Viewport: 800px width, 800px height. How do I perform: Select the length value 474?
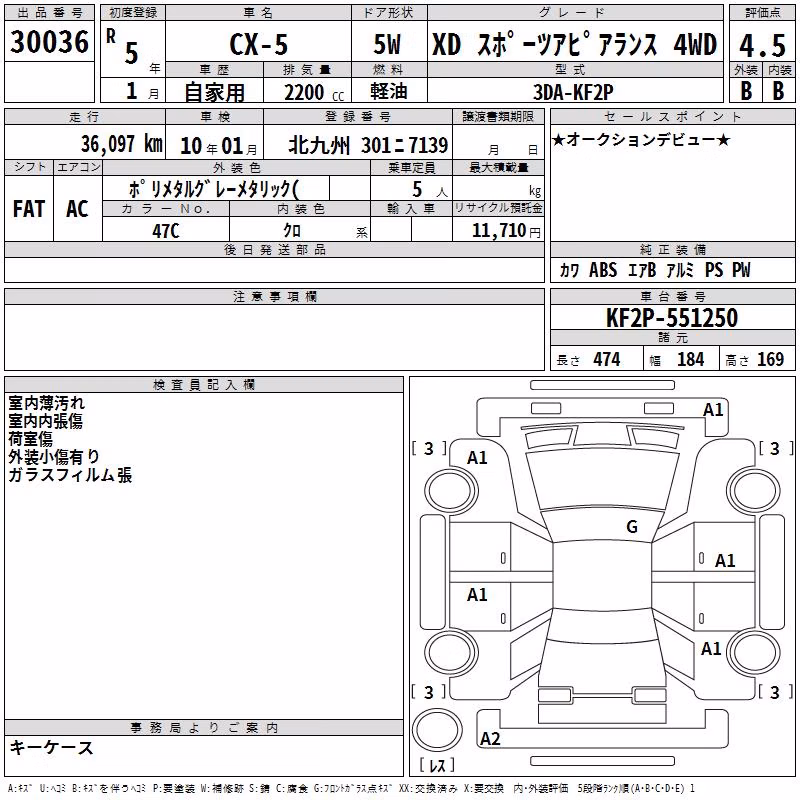[x=607, y=359]
